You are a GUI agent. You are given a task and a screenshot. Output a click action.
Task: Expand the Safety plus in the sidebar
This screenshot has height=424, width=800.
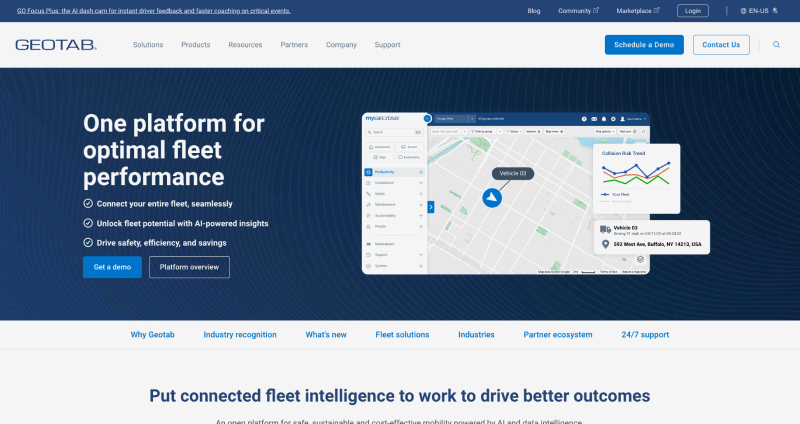click(421, 194)
